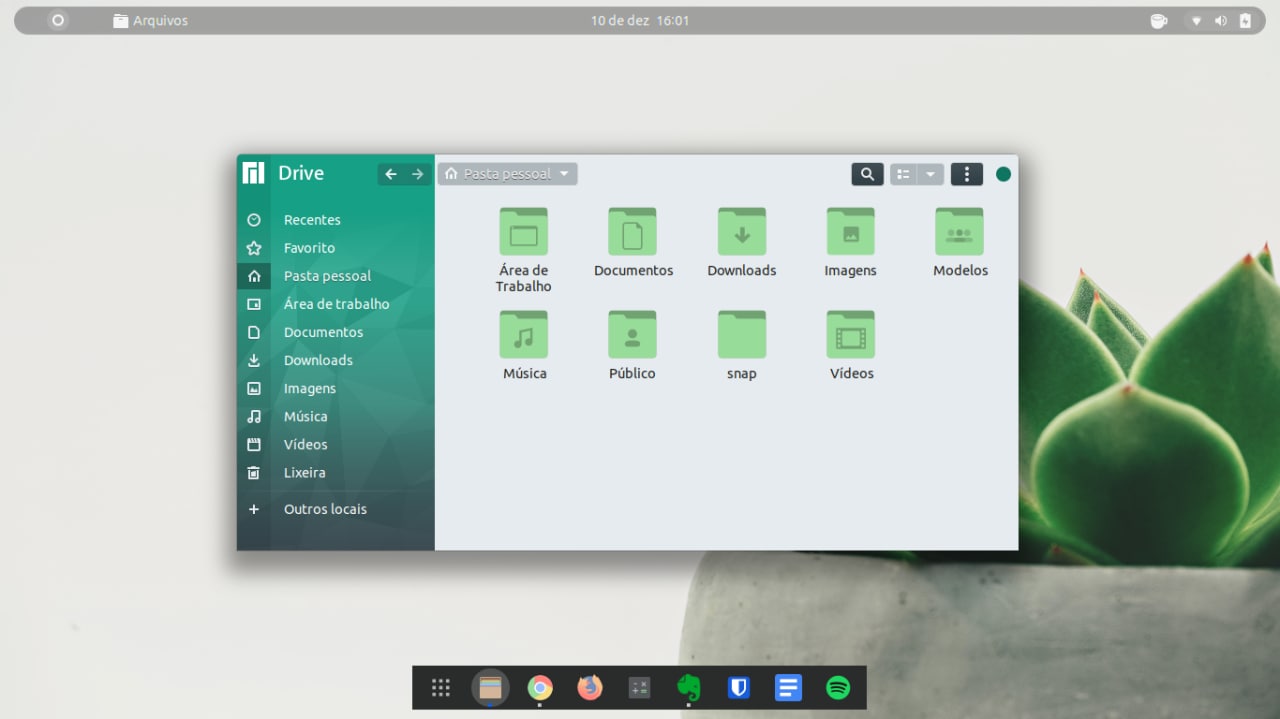Go forward with the right arrow button

pyautogui.click(x=418, y=174)
